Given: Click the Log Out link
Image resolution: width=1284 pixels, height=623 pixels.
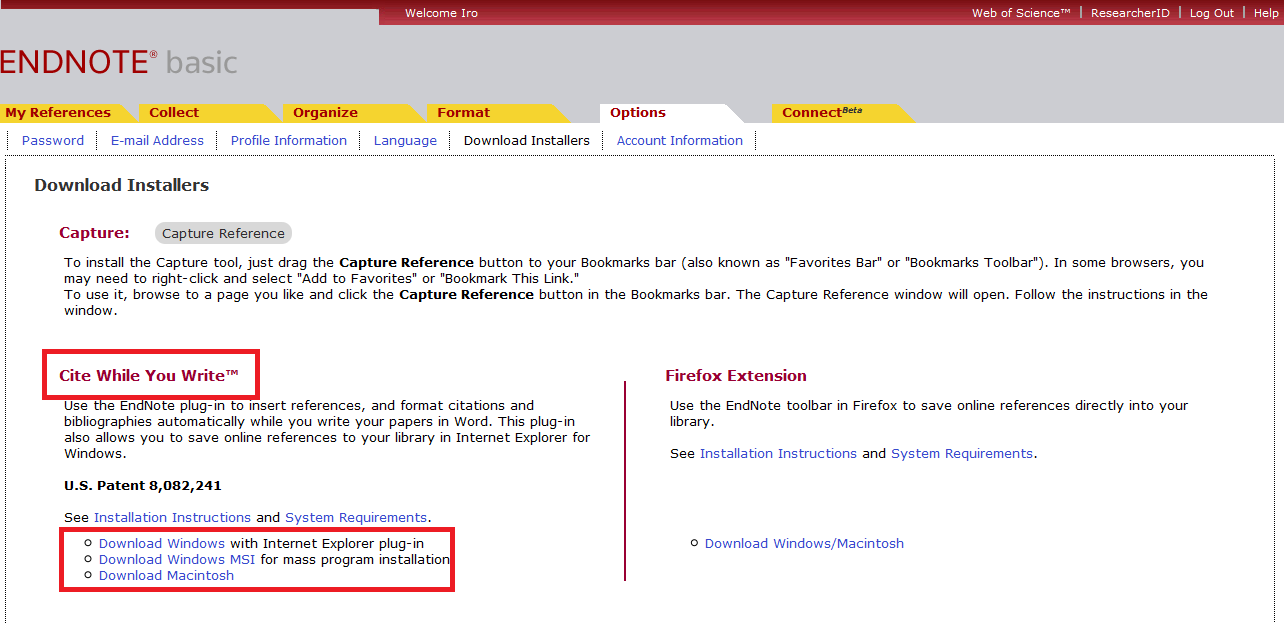Looking at the screenshot, I should 1212,13.
